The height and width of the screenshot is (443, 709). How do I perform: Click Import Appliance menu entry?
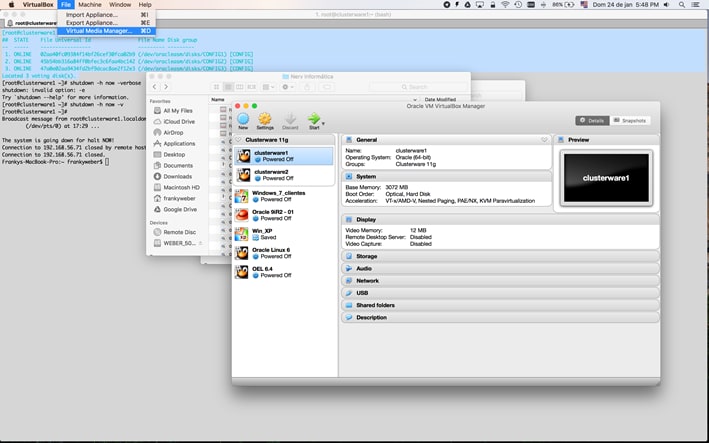coord(91,14)
